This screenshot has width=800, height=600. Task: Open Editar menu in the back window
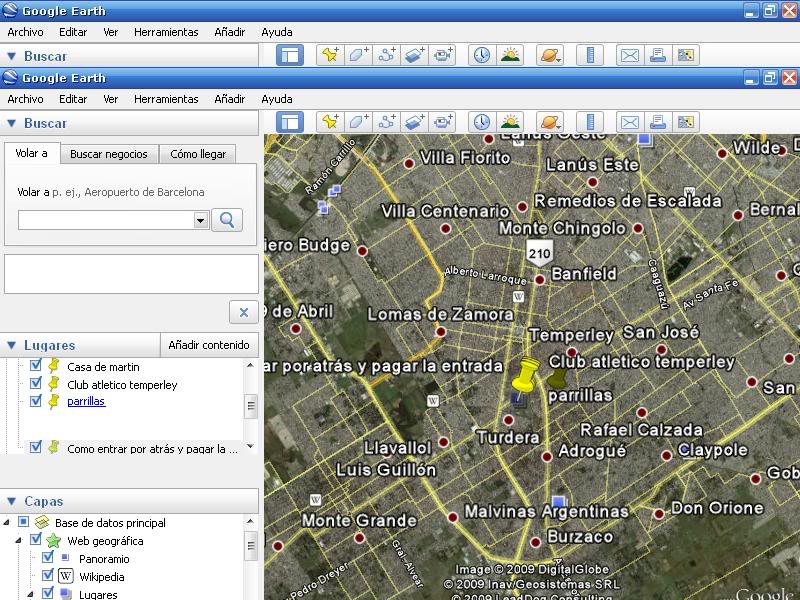(x=73, y=32)
